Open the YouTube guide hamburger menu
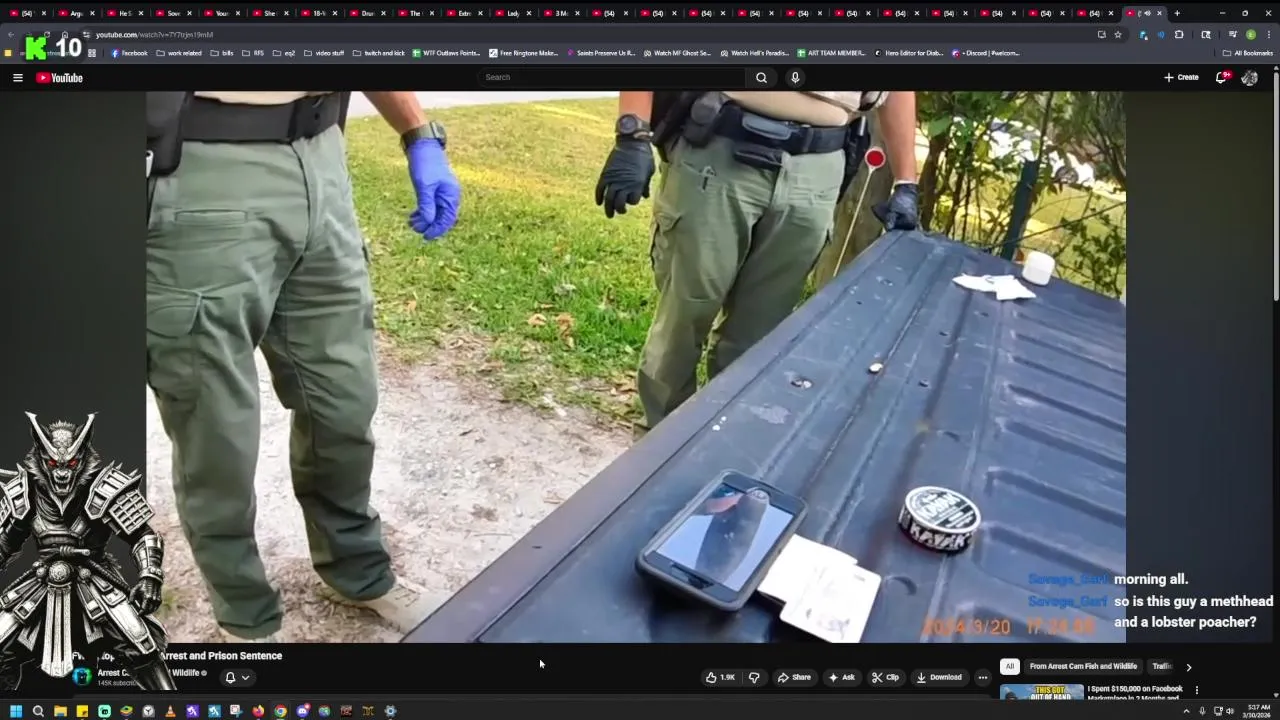Image resolution: width=1280 pixels, height=720 pixels. (x=17, y=77)
